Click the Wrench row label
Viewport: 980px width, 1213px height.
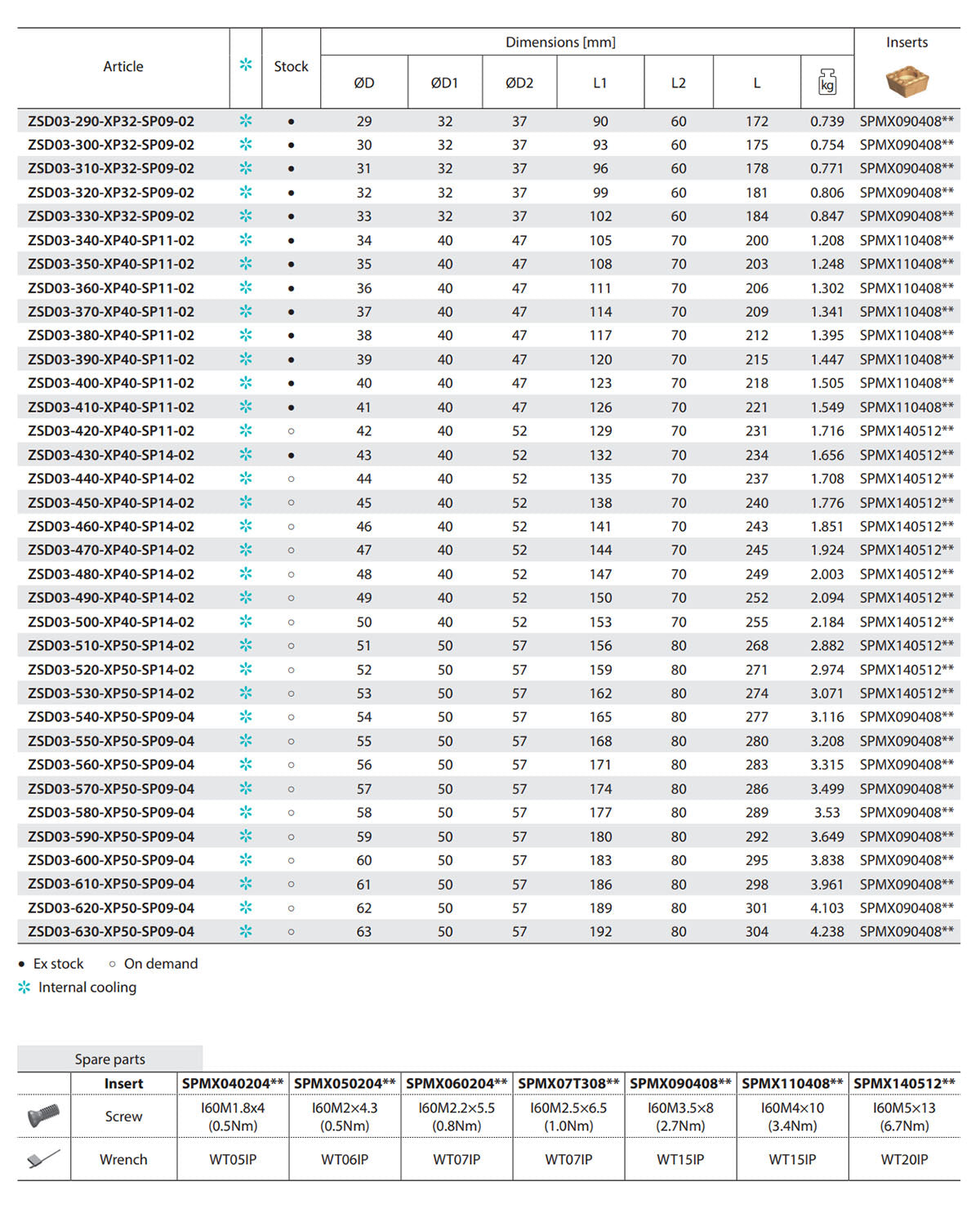(123, 1159)
